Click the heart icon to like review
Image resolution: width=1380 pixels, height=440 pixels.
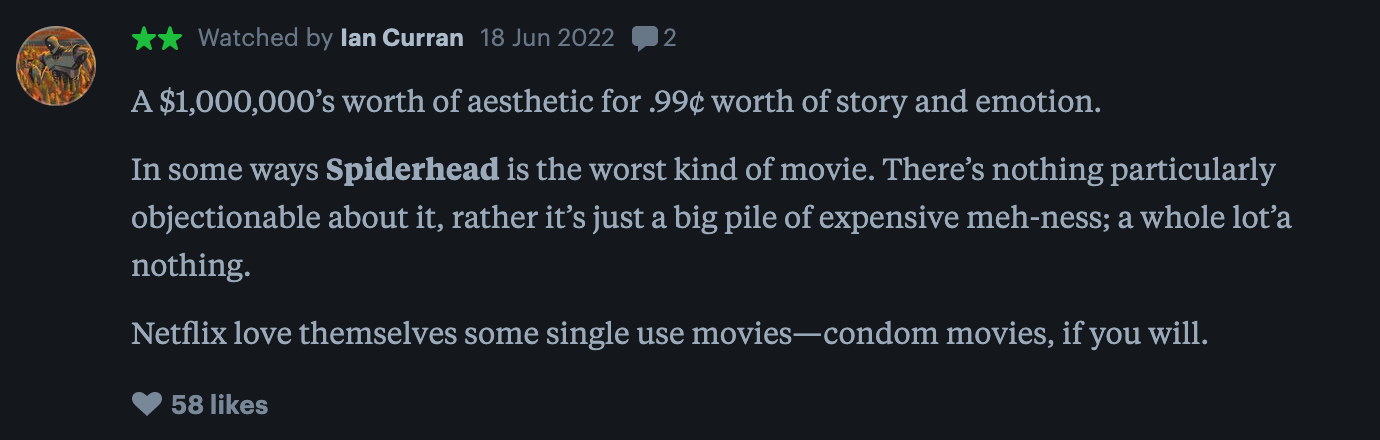click(146, 404)
